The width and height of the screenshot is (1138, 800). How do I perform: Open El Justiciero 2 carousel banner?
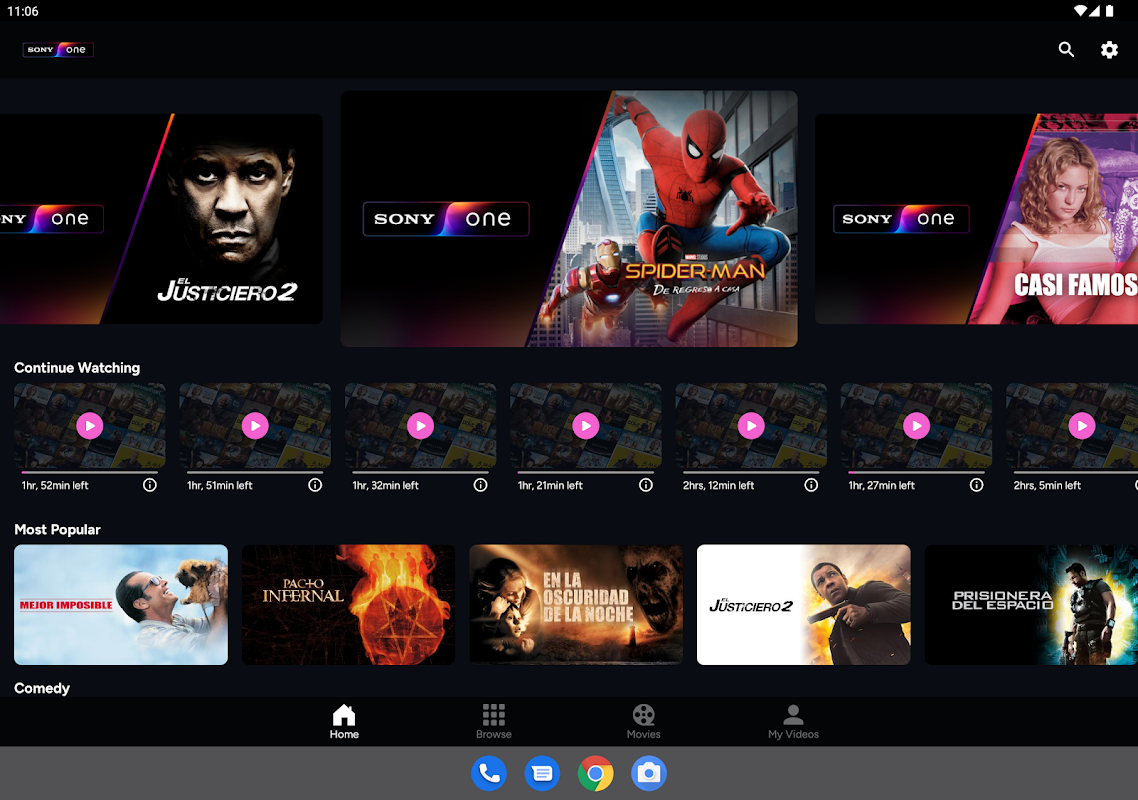[161, 219]
